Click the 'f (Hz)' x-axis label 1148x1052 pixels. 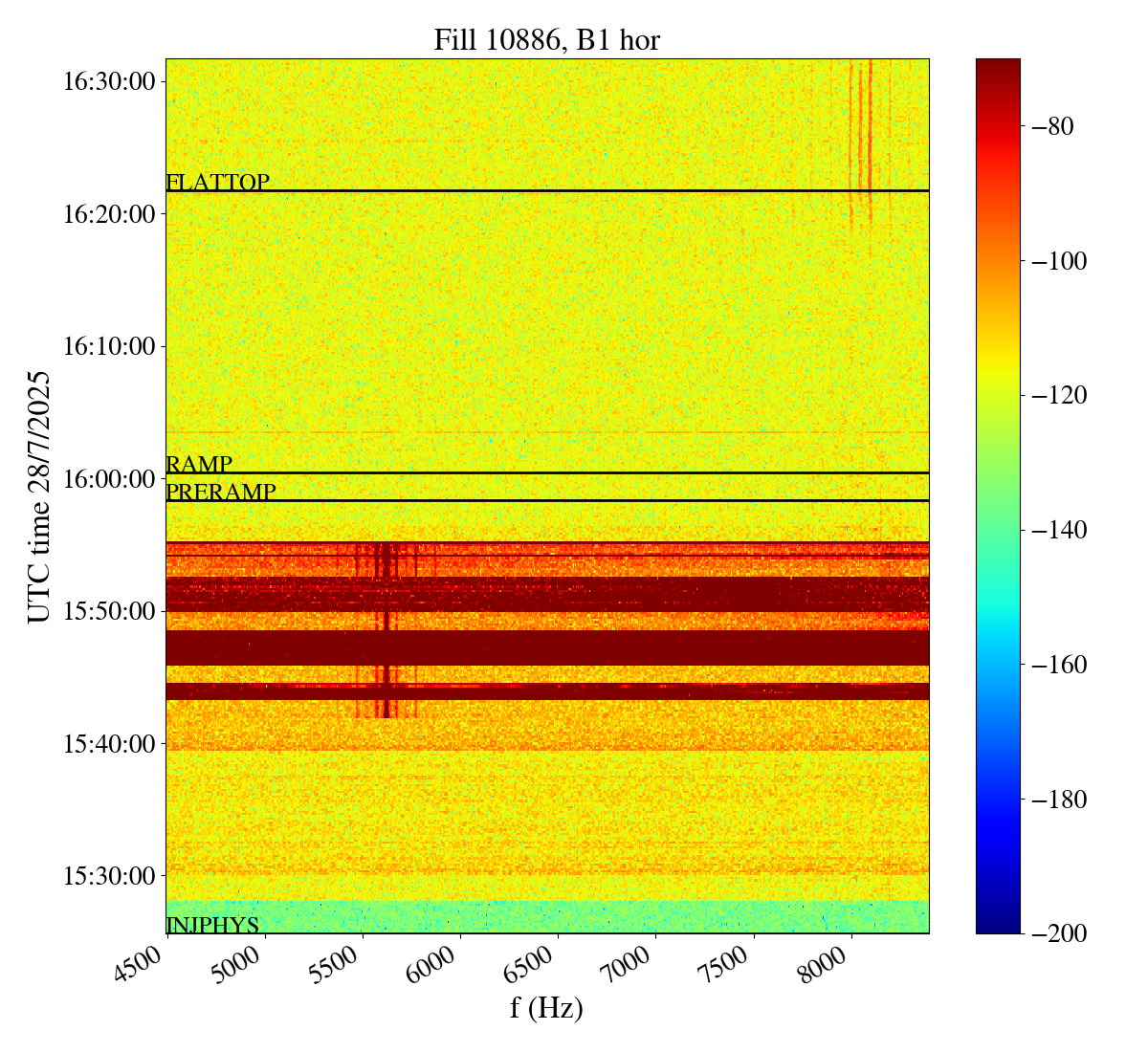546,1007
